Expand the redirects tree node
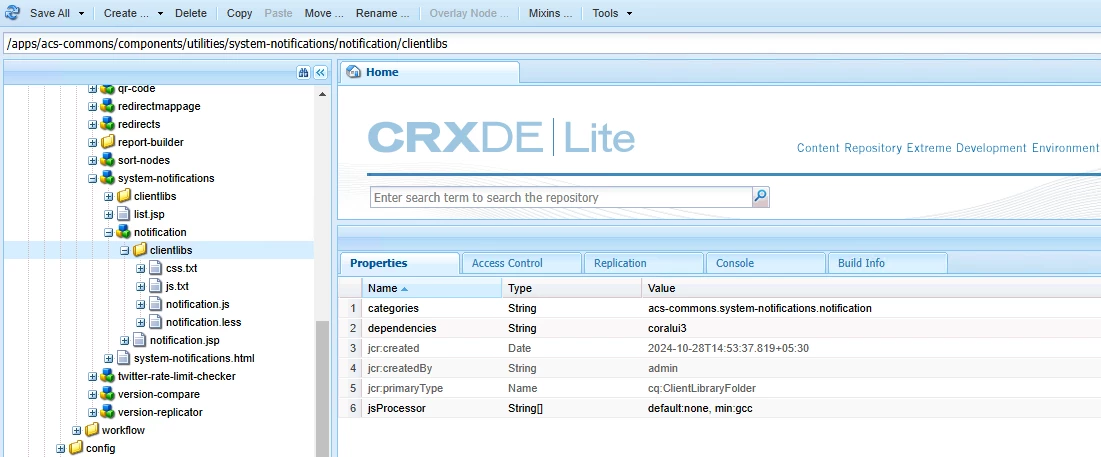The width and height of the screenshot is (1101, 457). point(92,124)
